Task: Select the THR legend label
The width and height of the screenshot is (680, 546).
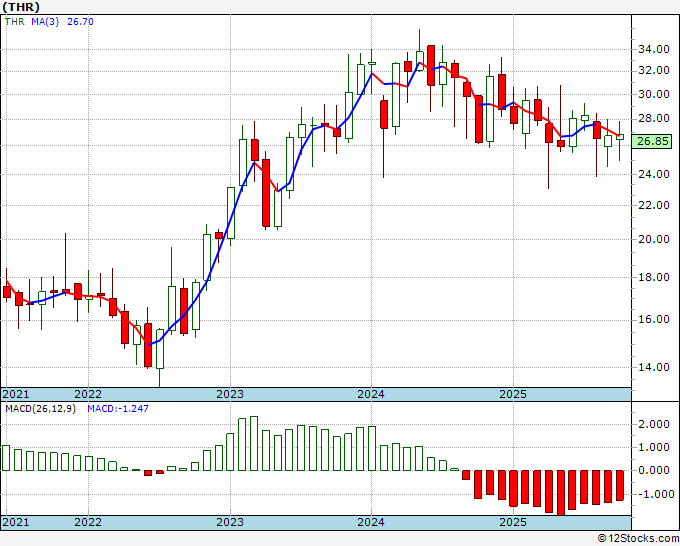Action: coord(15,22)
